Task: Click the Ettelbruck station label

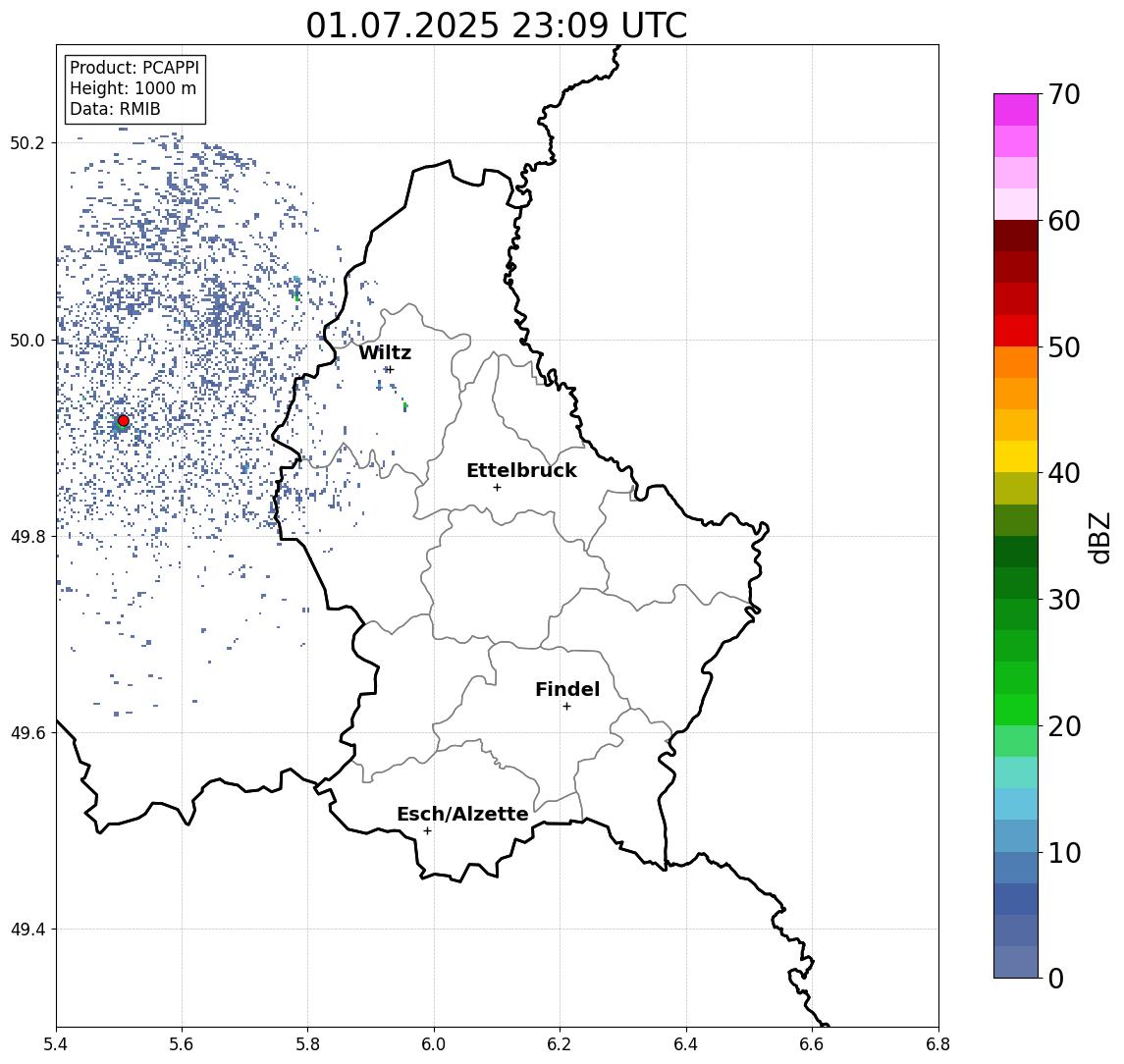Action: click(521, 470)
